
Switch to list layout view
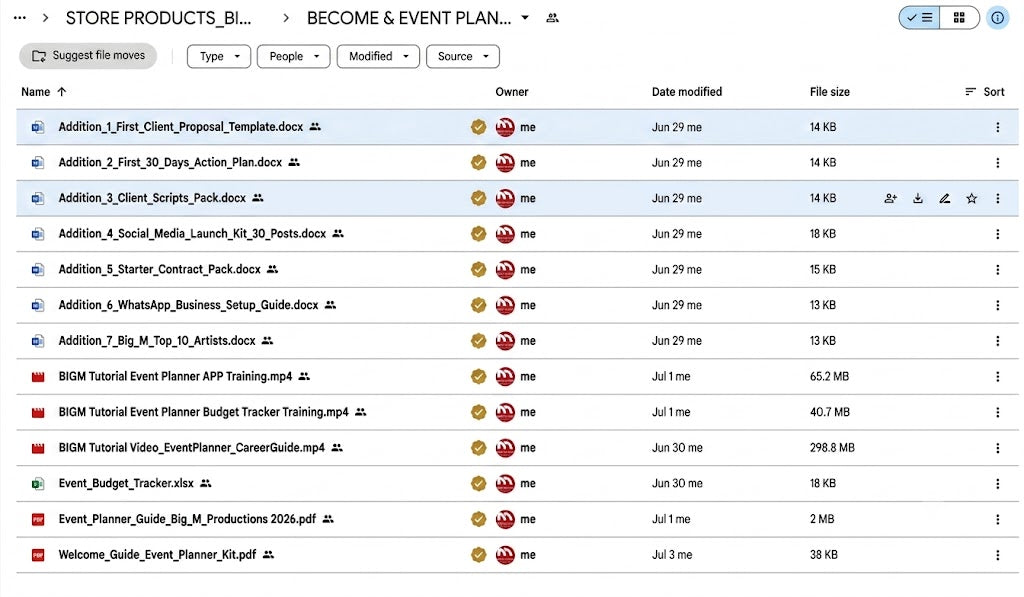coord(920,18)
